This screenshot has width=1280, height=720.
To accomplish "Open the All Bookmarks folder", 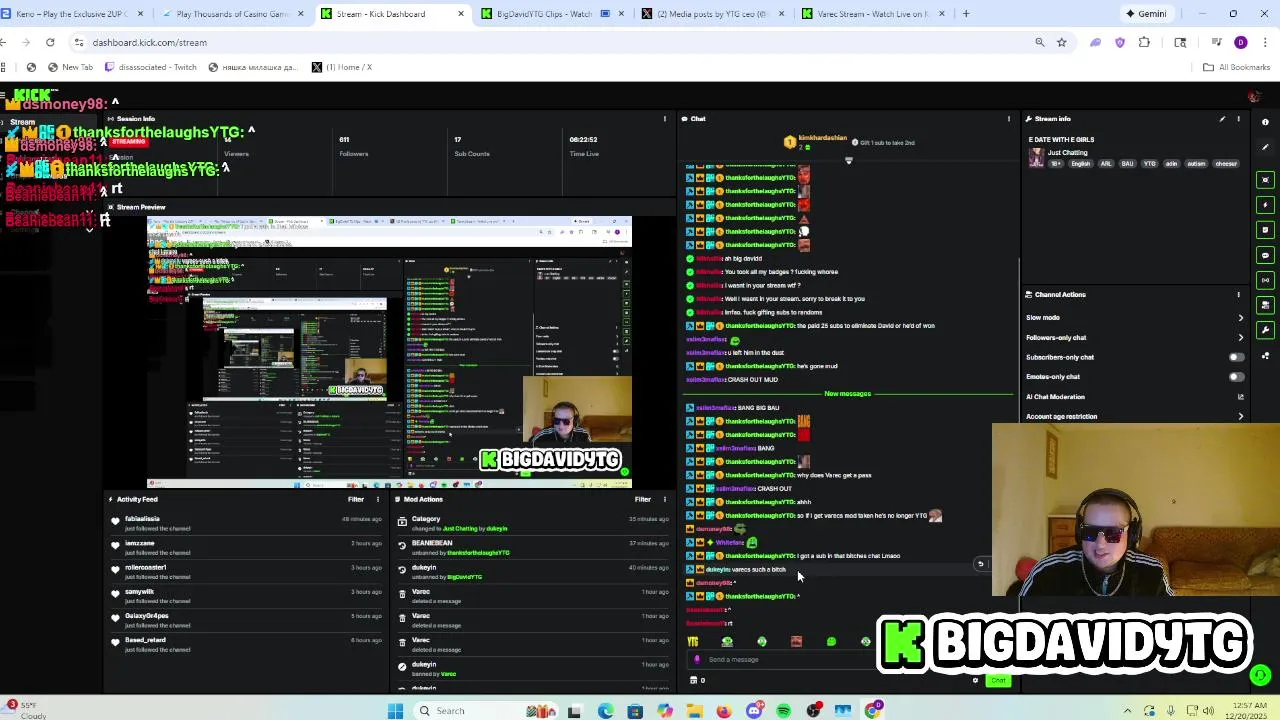I will point(1236,67).
